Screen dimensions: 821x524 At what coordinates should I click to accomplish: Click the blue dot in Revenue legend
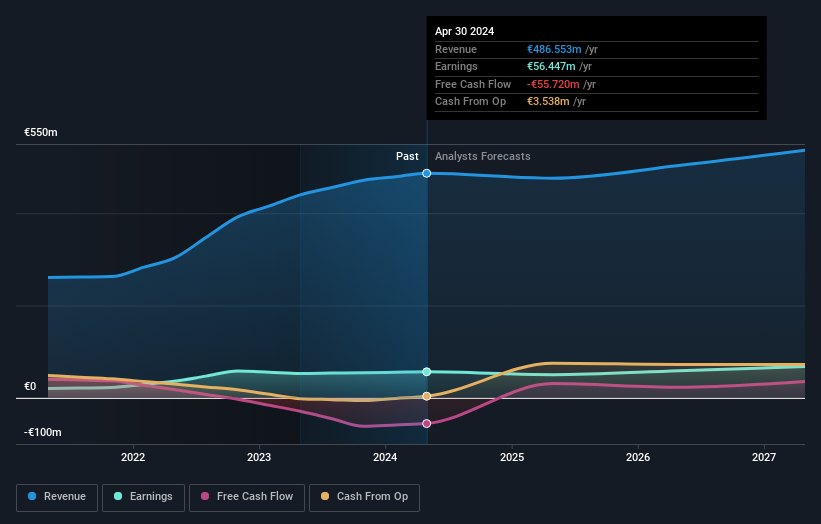click(x=32, y=496)
